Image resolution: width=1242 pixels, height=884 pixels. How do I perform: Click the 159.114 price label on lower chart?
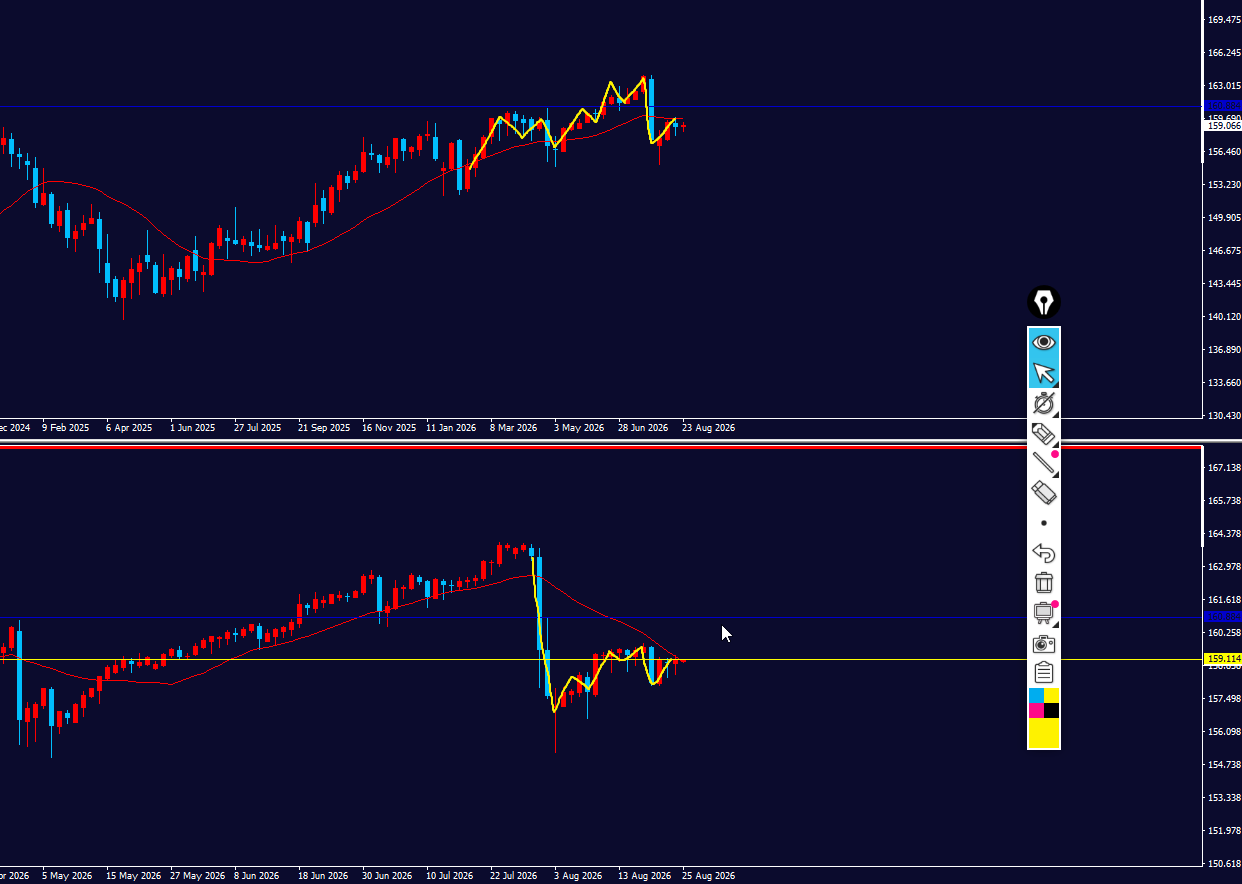click(x=1224, y=659)
